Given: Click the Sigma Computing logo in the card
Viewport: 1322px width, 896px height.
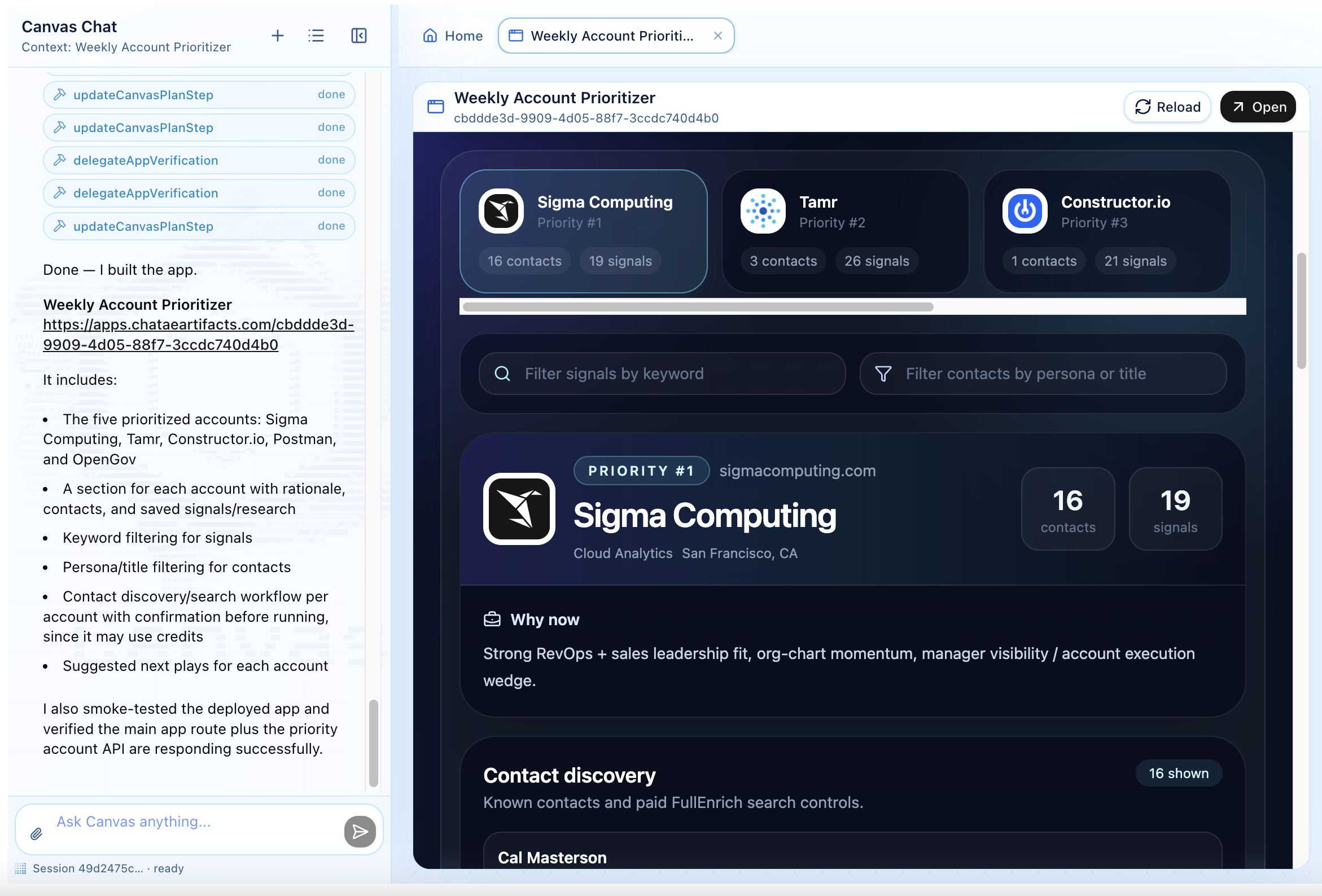Looking at the screenshot, I should (501, 211).
